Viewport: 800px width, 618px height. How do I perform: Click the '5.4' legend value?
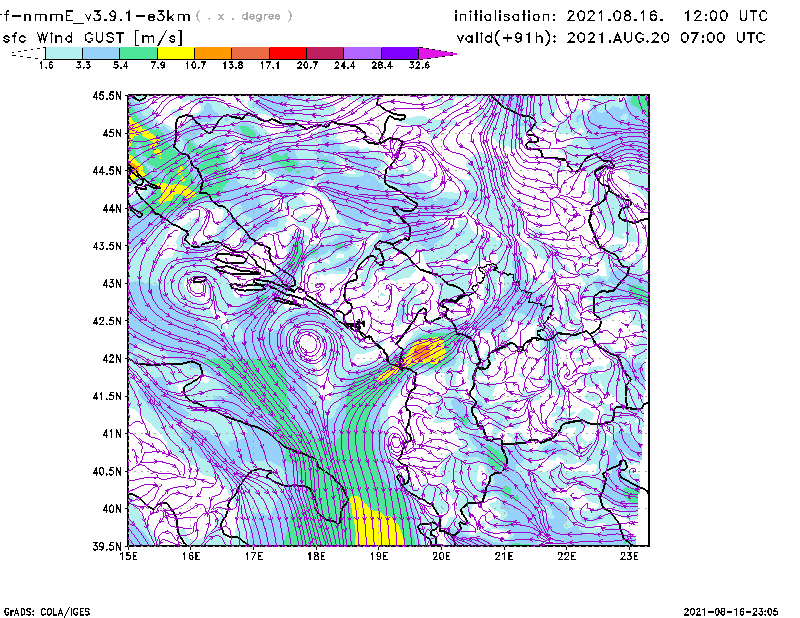pos(120,65)
